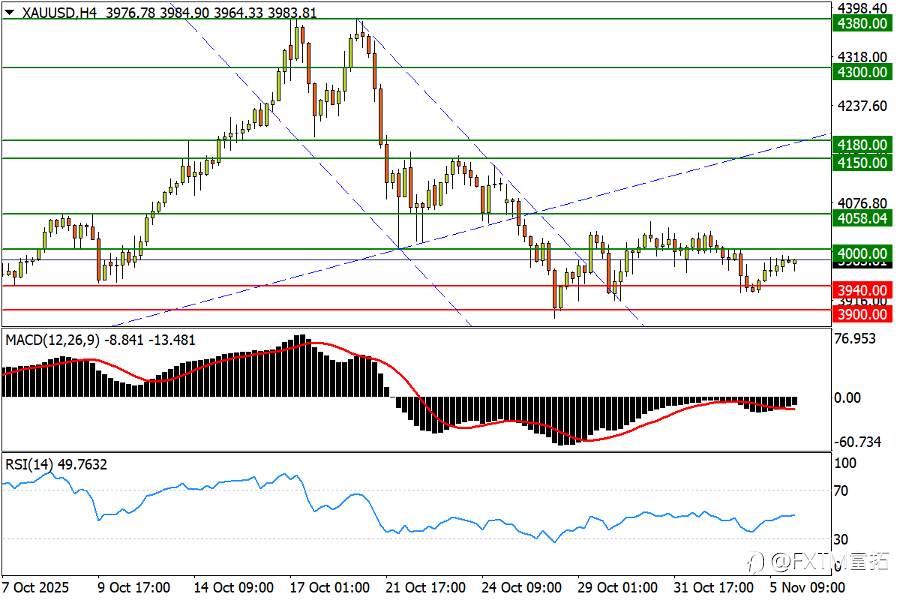
Task: Click the RSI 30 level scale value
Action: pos(841,539)
